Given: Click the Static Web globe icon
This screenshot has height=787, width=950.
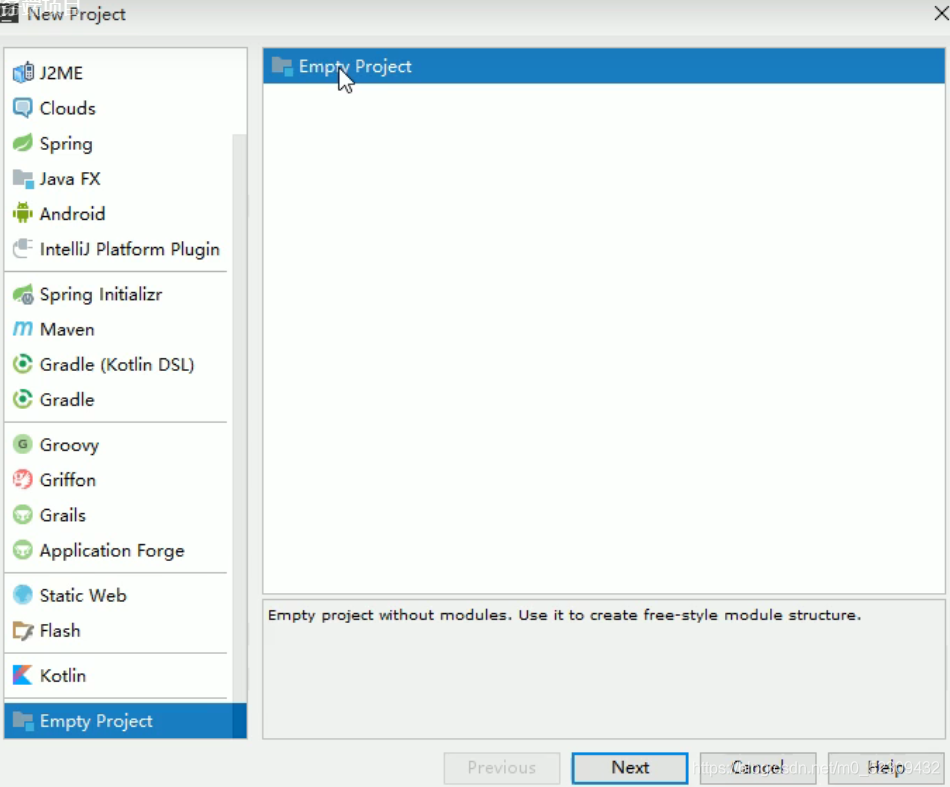Looking at the screenshot, I should coord(23,596).
